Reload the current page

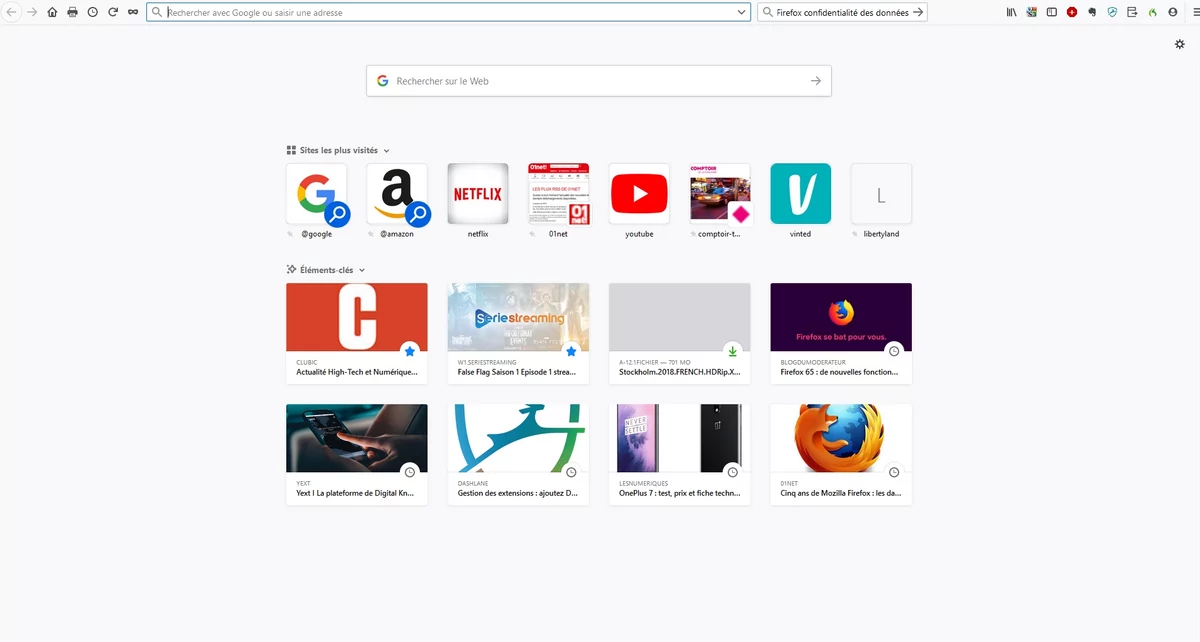[x=112, y=12]
